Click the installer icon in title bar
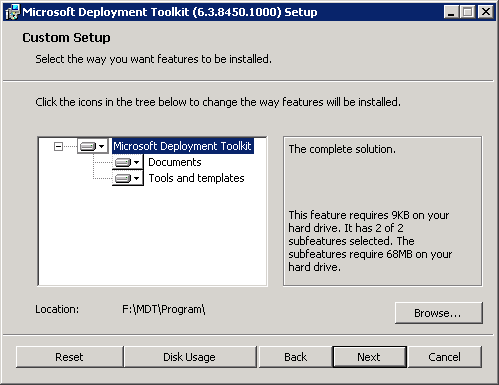The width and height of the screenshot is (499, 385). pyautogui.click(x=13, y=12)
